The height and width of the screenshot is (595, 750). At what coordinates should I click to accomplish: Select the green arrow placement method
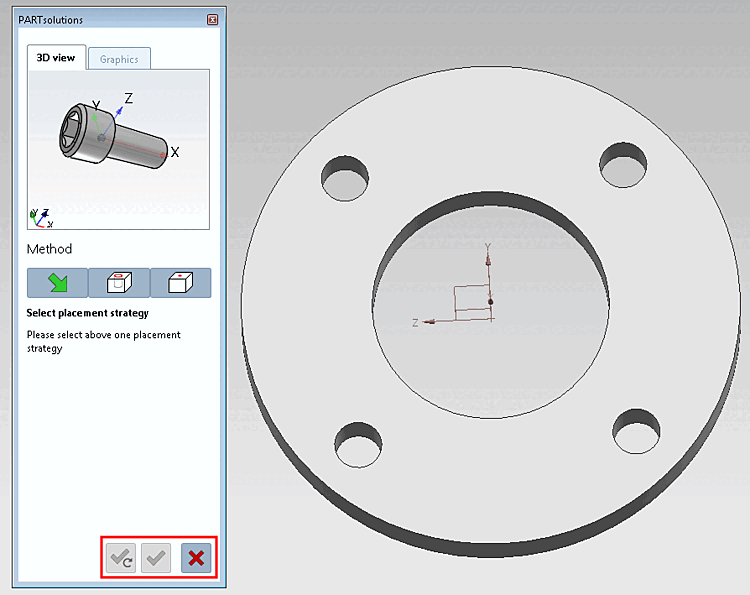57,283
